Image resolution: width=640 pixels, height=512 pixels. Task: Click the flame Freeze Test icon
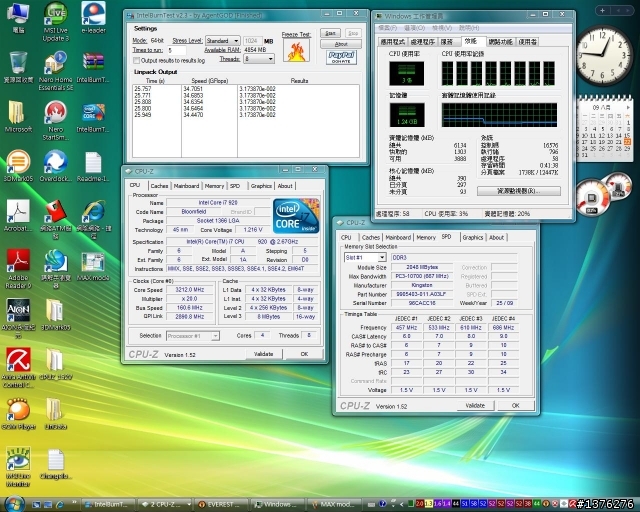coord(296,51)
